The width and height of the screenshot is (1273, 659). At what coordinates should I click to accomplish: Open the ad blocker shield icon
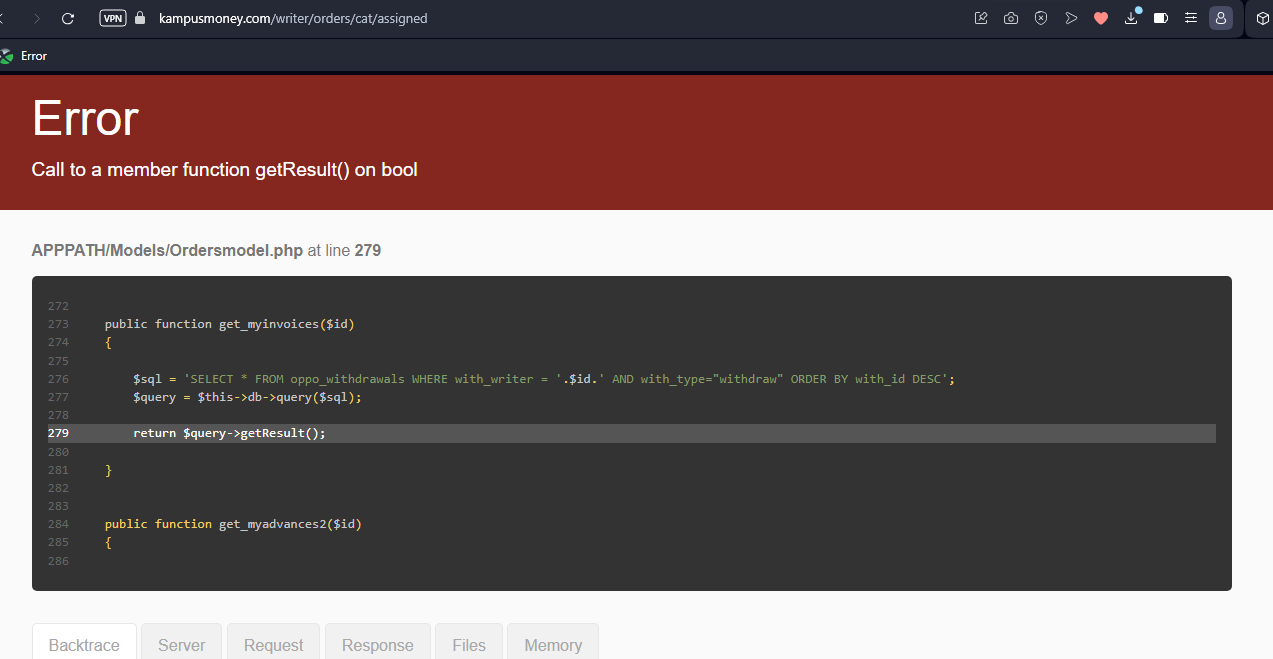[x=1041, y=18]
